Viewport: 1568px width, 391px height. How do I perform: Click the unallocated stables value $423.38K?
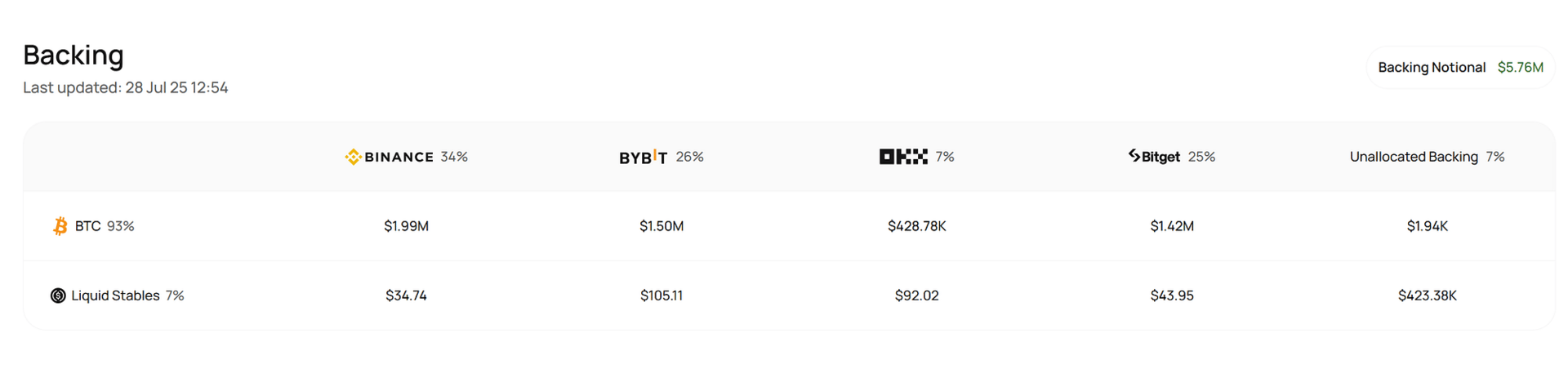1427,295
